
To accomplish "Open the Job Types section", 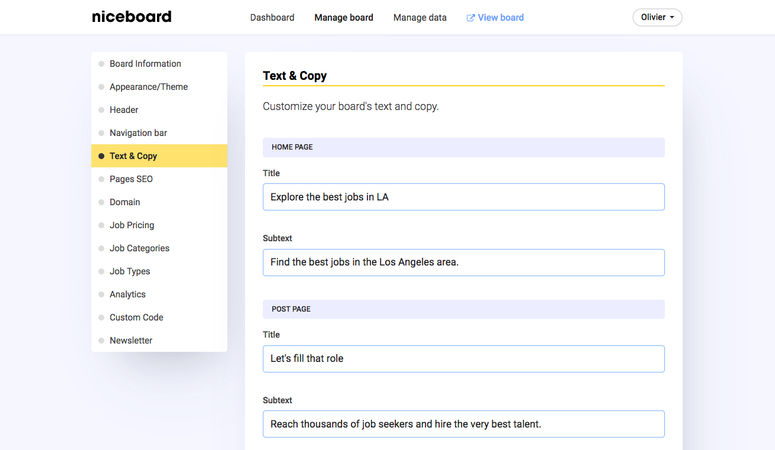I will tap(159, 271).
